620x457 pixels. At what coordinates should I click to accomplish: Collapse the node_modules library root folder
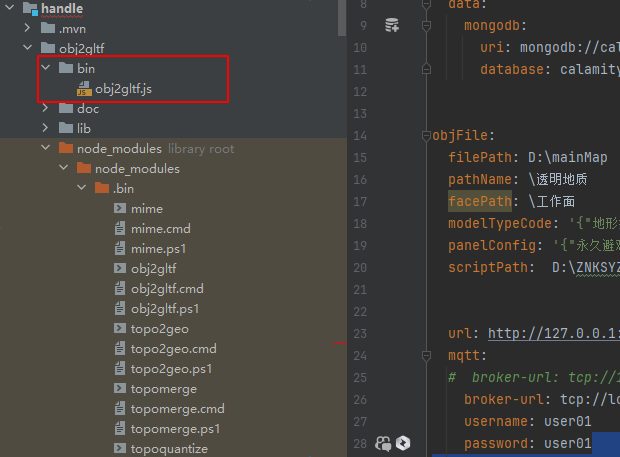[46, 148]
